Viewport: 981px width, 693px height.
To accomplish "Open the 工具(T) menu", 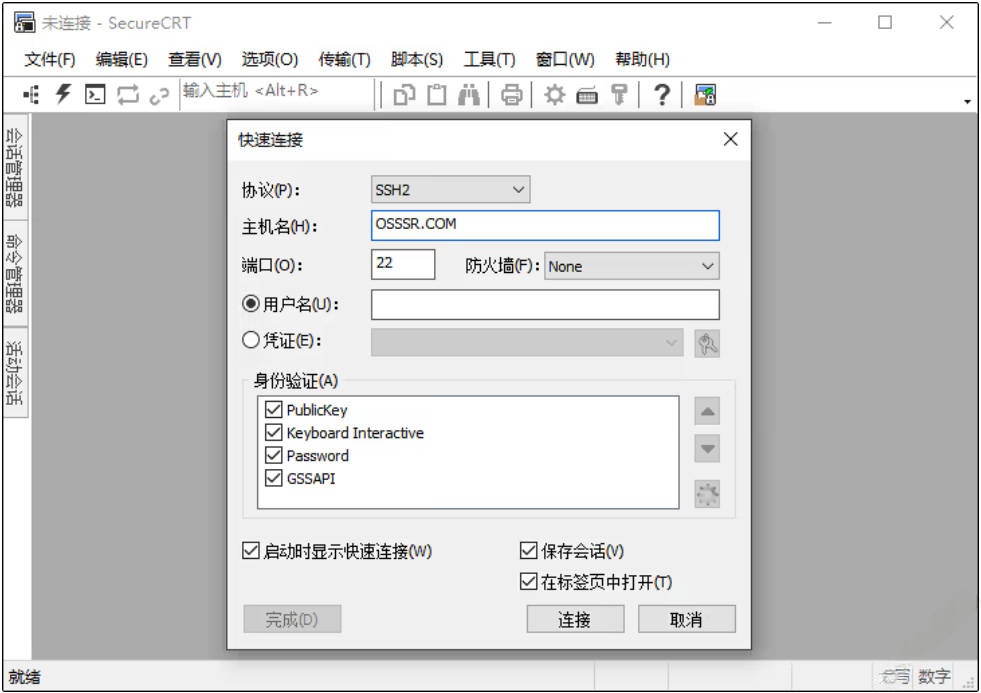I will pyautogui.click(x=489, y=59).
